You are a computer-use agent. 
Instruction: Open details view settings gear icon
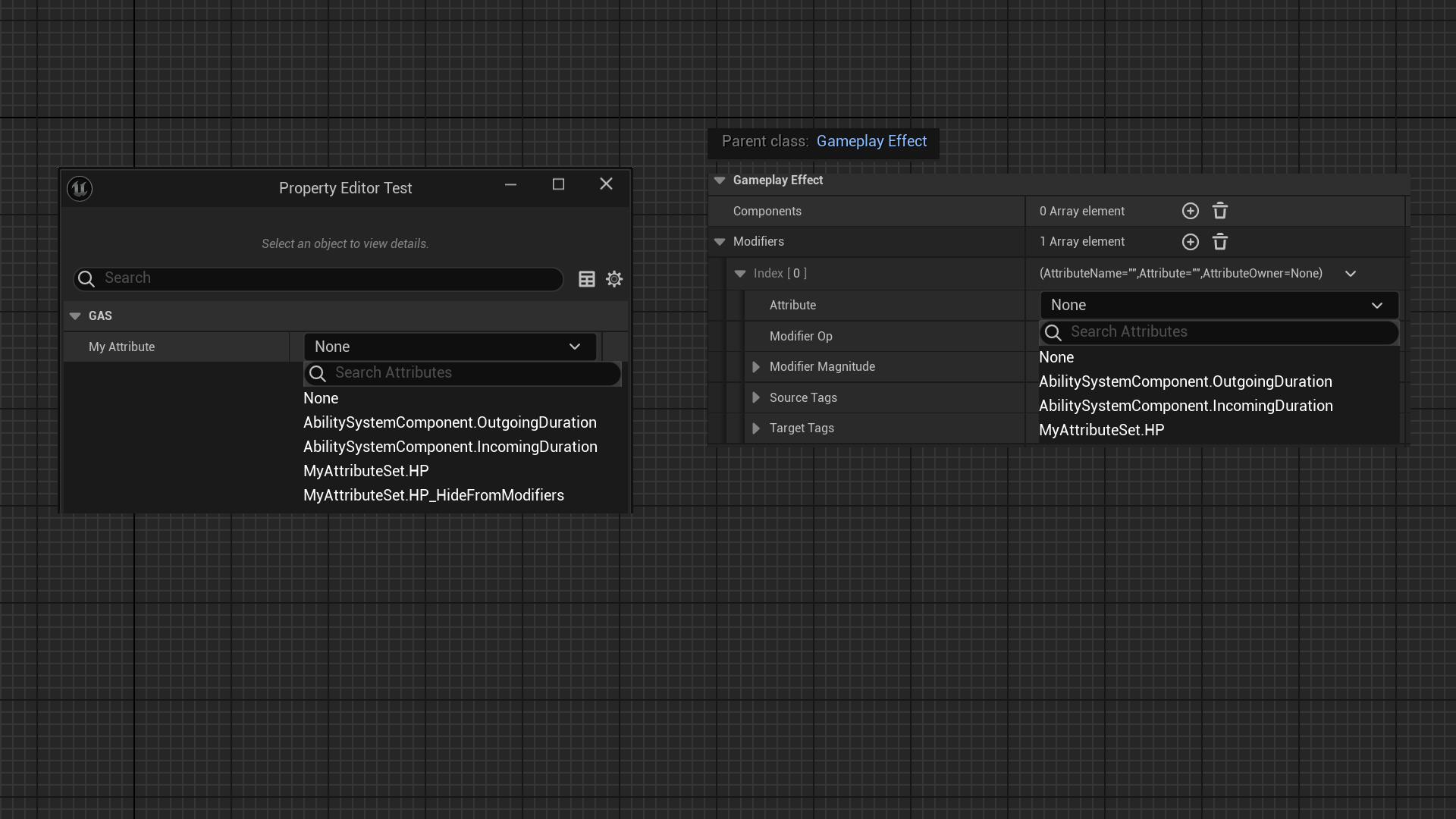click(614, 279)
